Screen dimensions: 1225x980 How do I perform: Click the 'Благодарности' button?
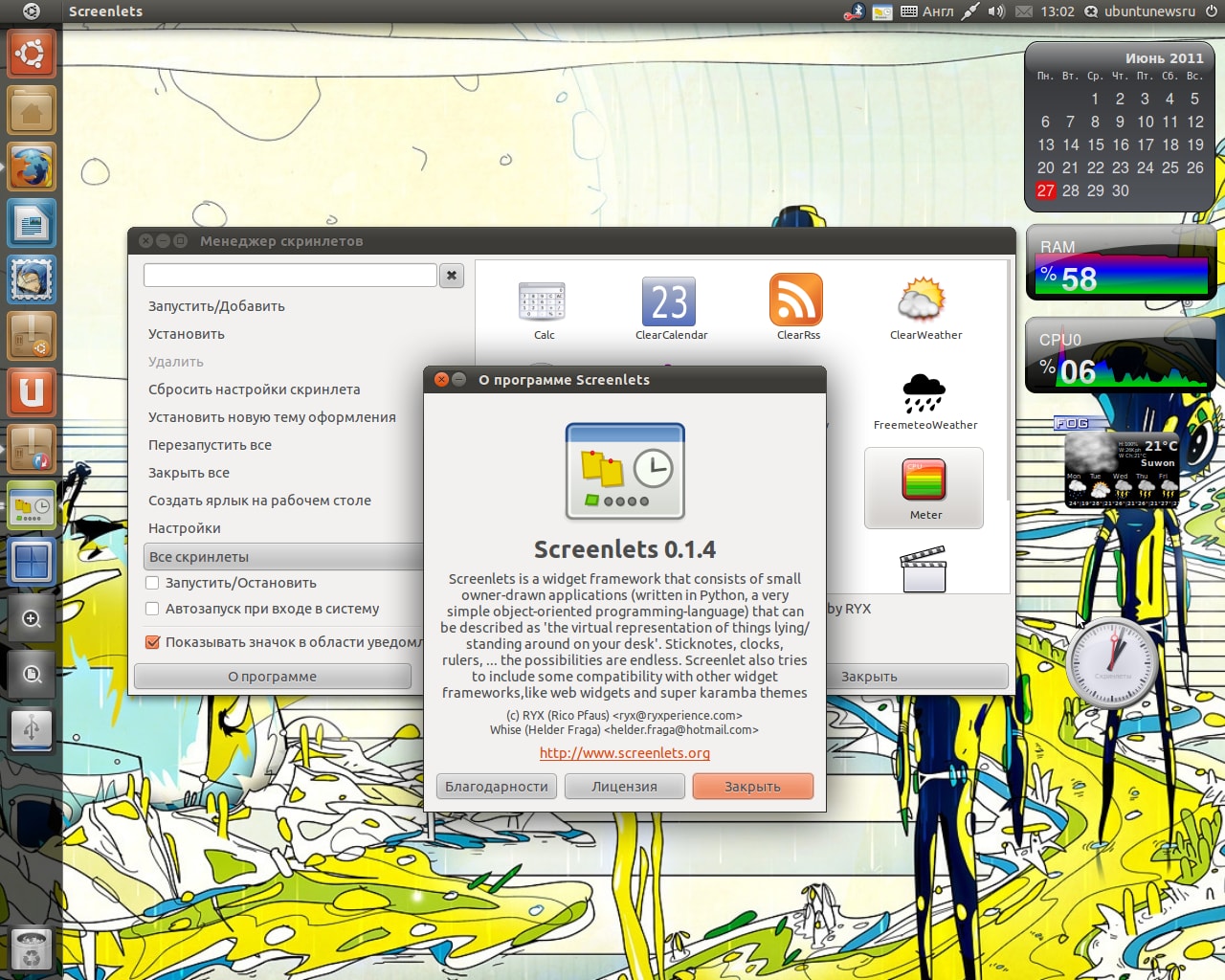click(x=496, y=787)
